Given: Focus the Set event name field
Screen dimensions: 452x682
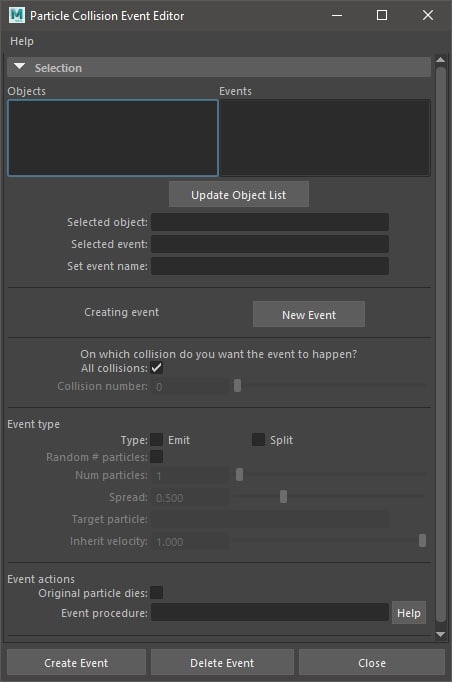Looking at the screenshot, I should (x=270, y=266).
